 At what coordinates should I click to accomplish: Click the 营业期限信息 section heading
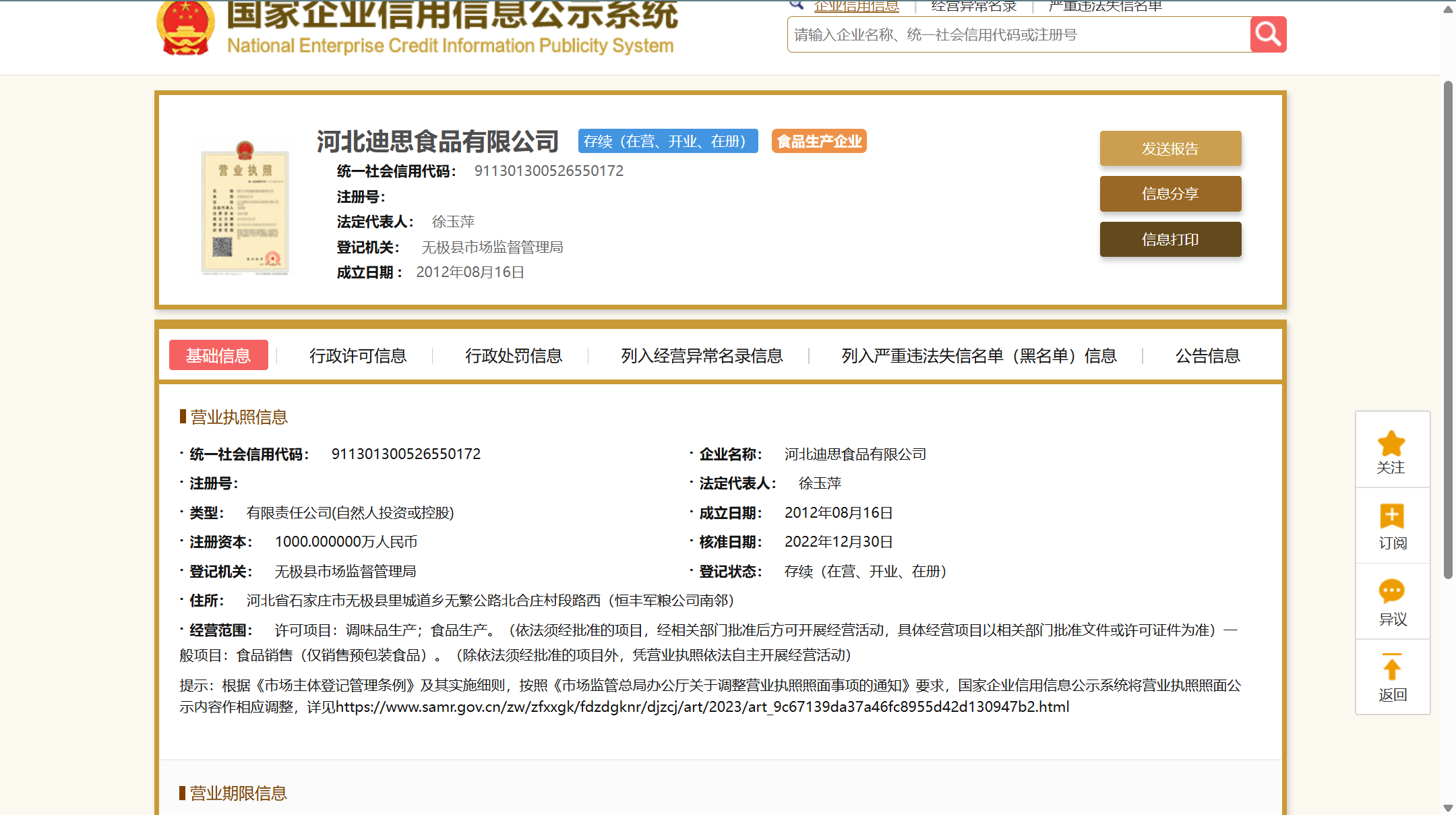(x=239, y=793)
